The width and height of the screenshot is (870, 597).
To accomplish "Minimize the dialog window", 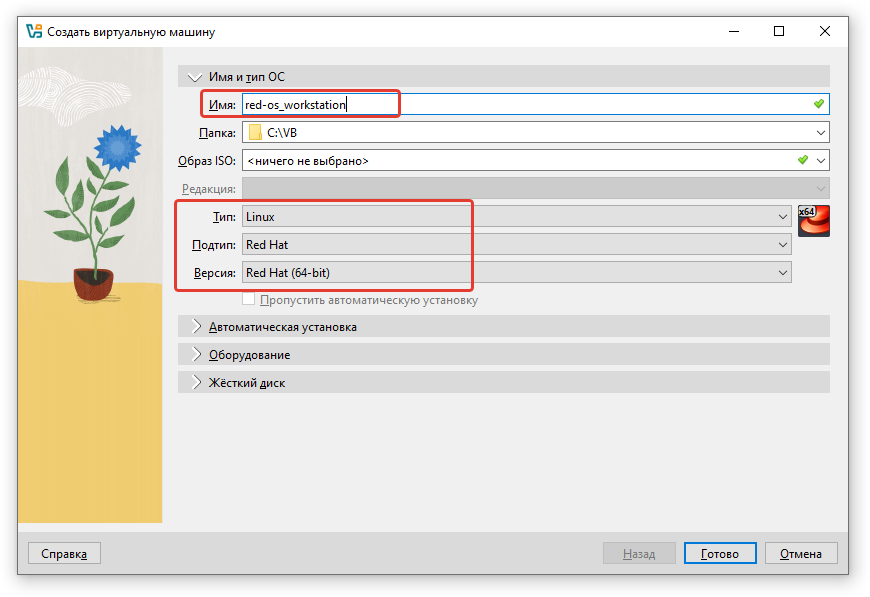I will click(x=734, y=31).
